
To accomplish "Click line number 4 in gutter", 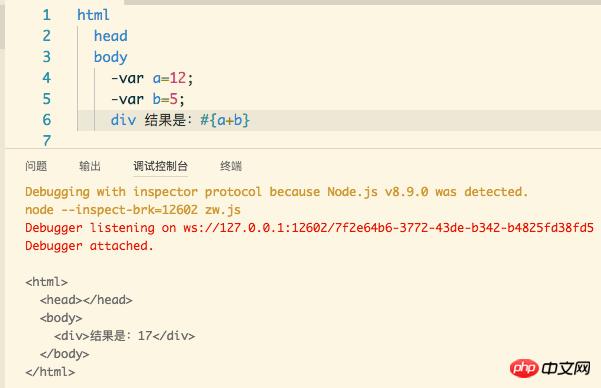I will (x=46, y=78).
